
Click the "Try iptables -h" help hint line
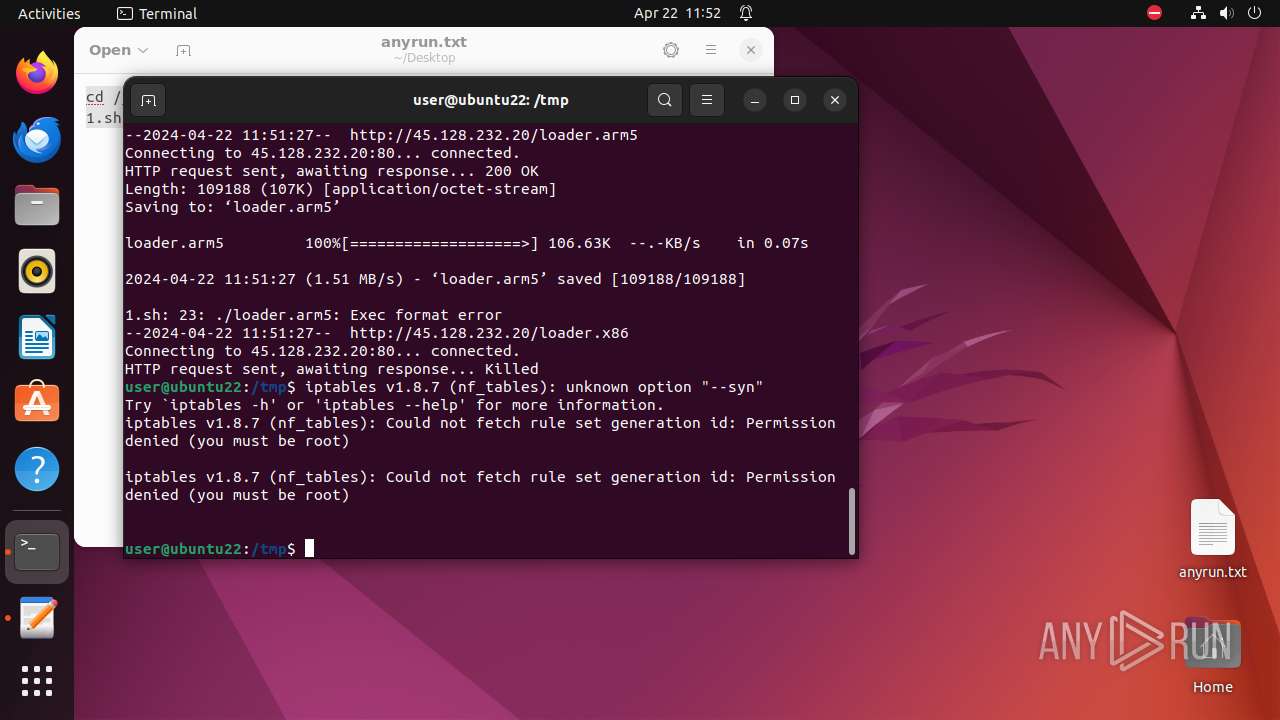click(395, 405)
